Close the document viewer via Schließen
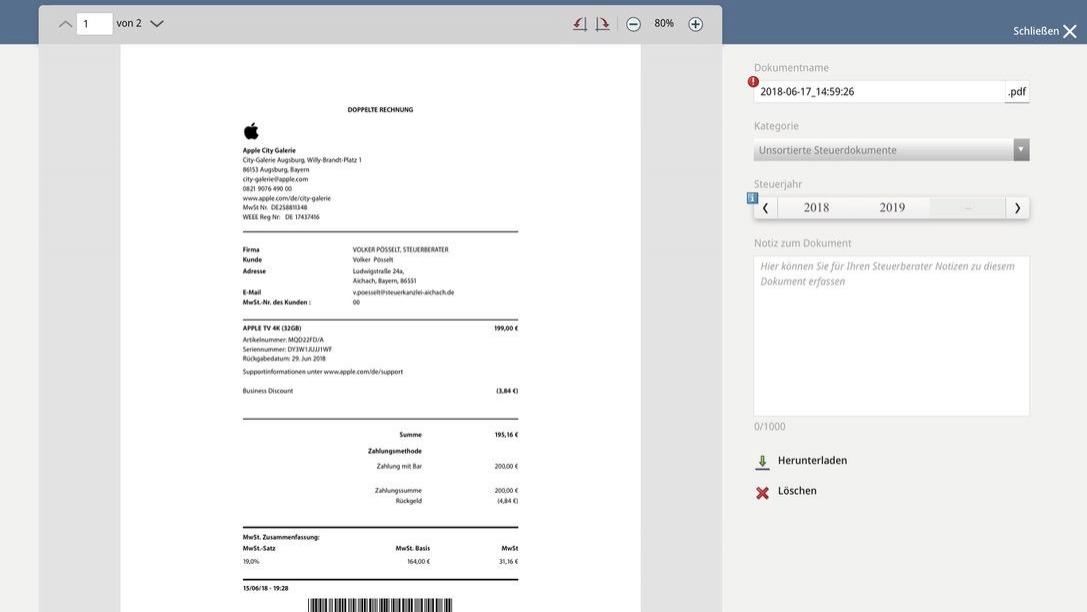Viewport: 1087px width, 612px height. (1045, 31)
